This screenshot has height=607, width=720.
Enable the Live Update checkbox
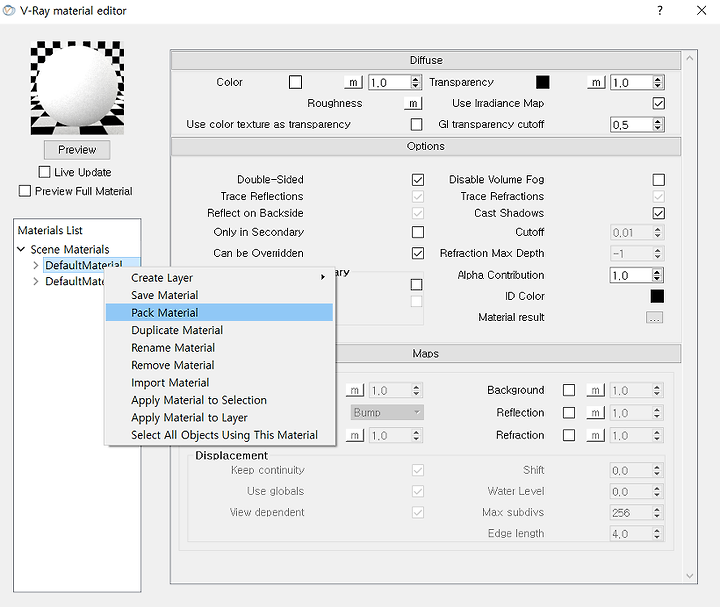coord(45,172)
